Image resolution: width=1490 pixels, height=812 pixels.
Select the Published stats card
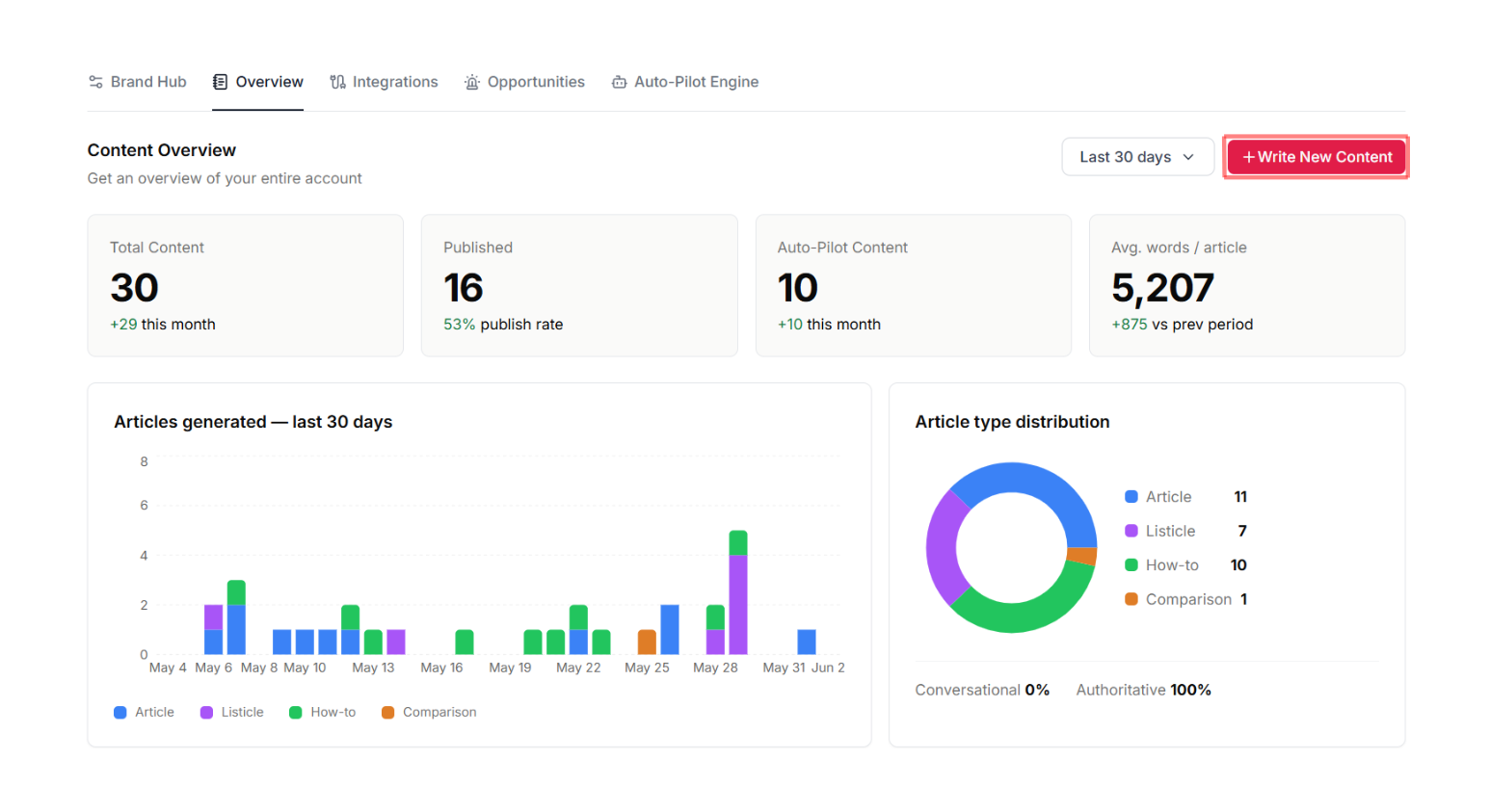pyautogui.click(x=579, y=285)
